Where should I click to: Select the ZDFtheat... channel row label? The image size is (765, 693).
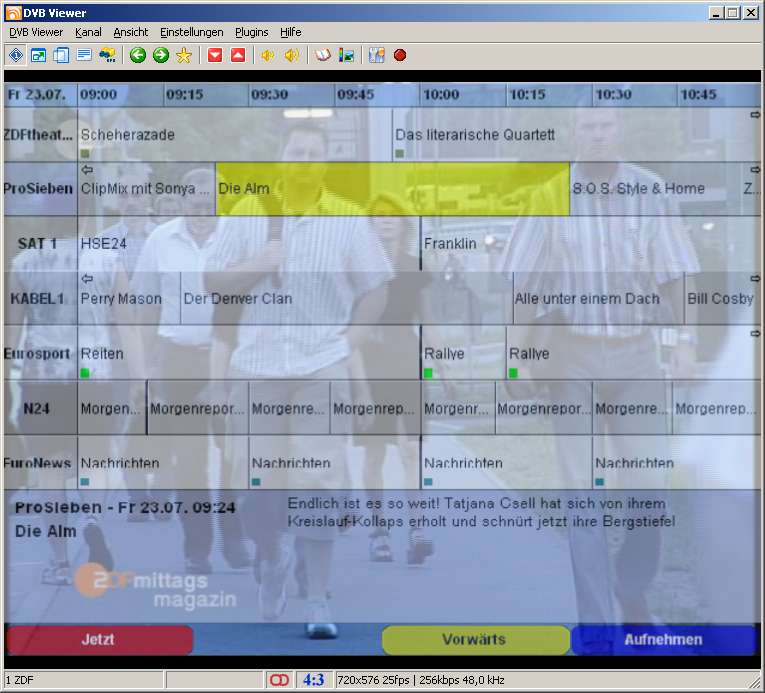pos(40,135)
